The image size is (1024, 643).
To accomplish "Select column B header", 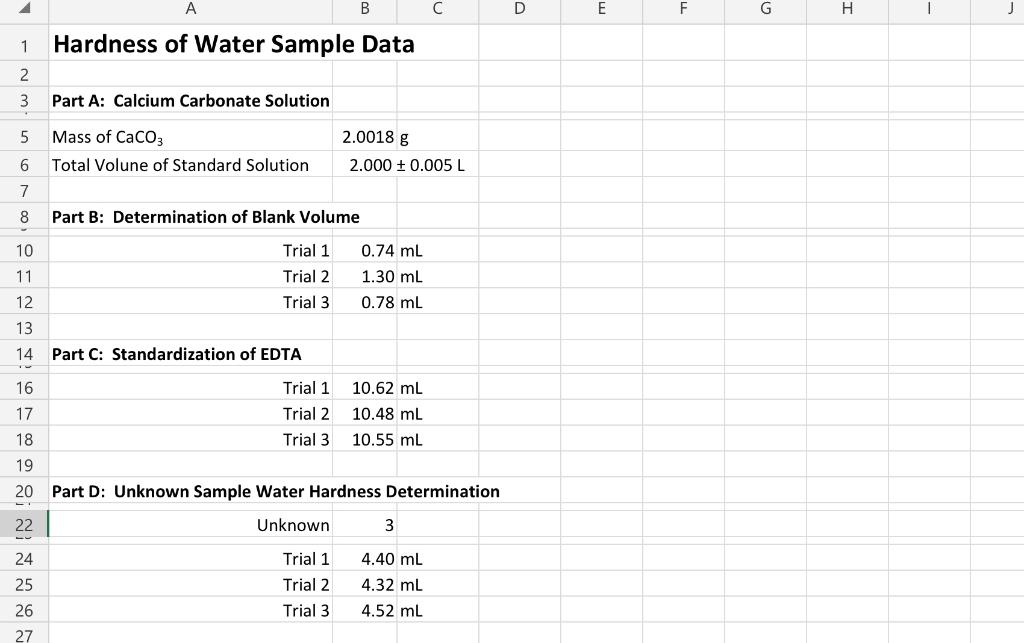I will click(365, 10).
